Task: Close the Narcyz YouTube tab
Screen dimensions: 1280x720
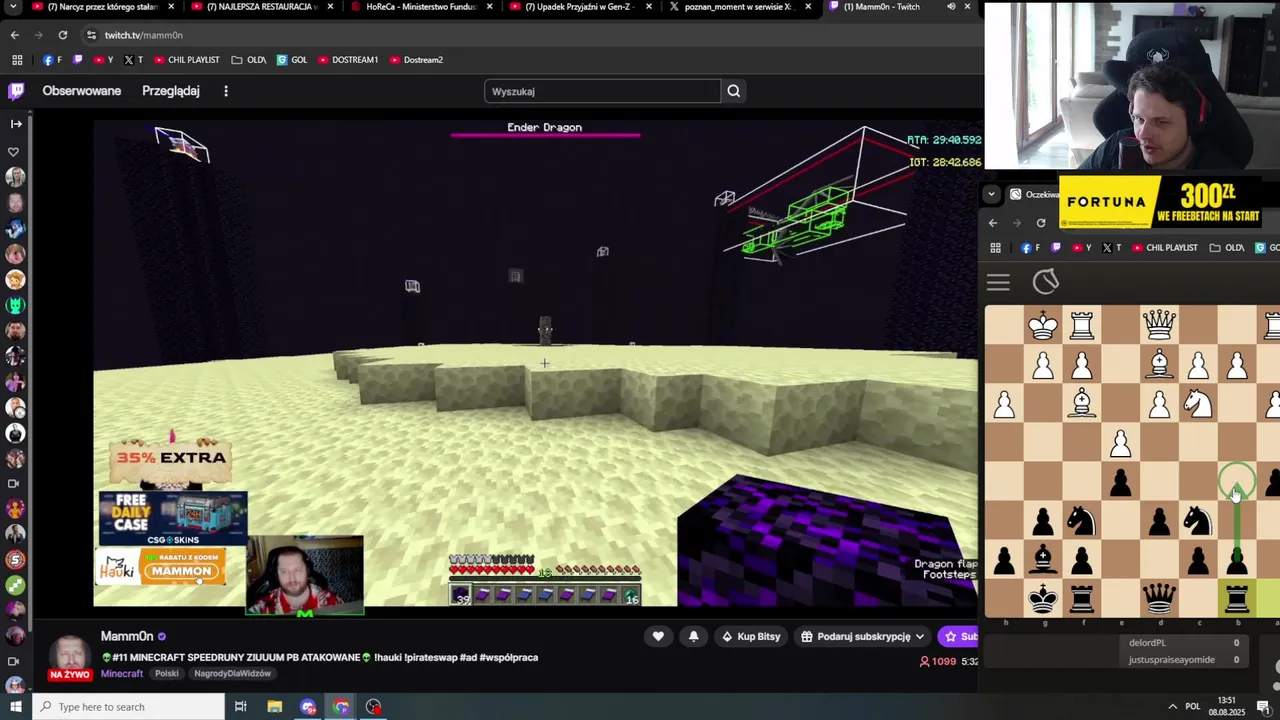Action: [171, 7]
